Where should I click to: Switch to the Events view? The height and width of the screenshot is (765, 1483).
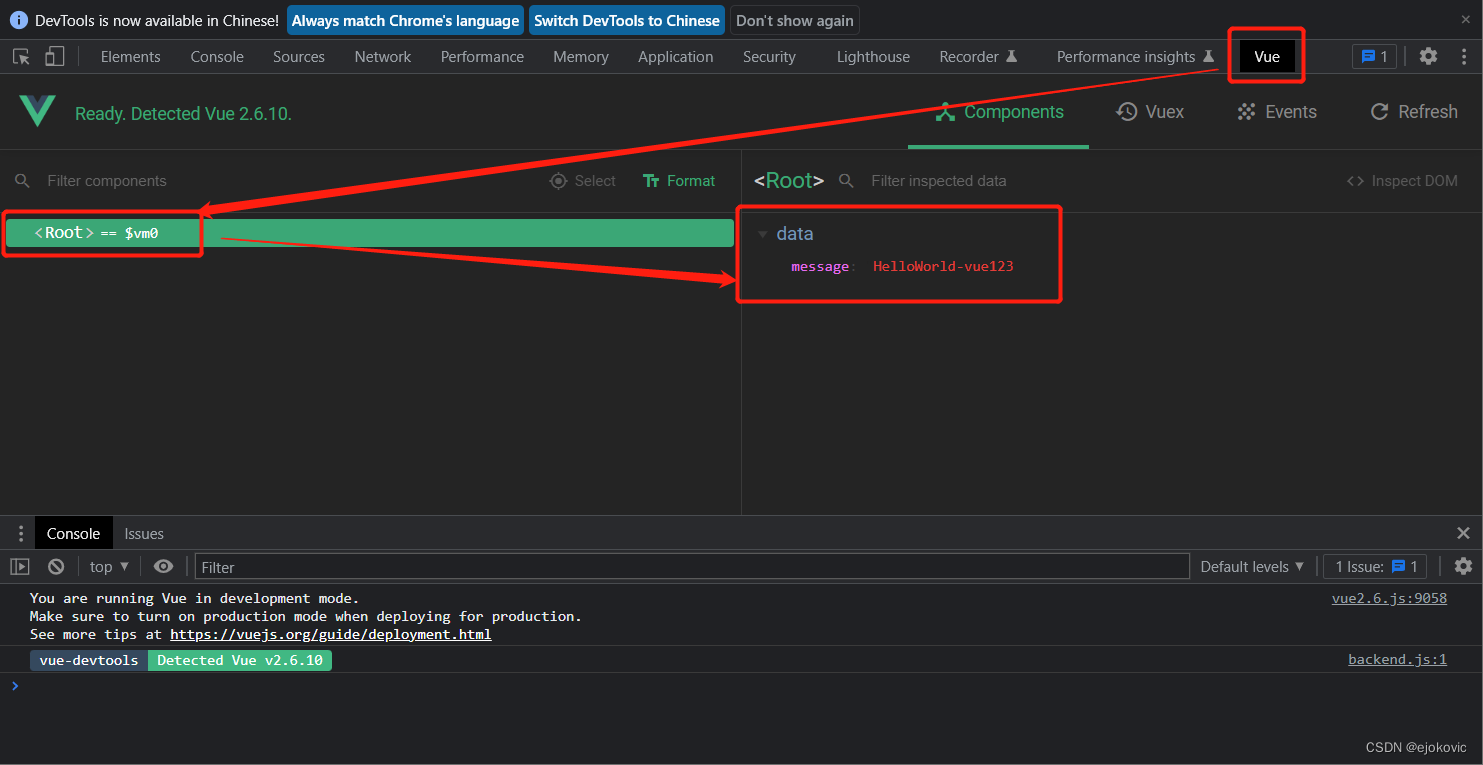pos(1277,112)
